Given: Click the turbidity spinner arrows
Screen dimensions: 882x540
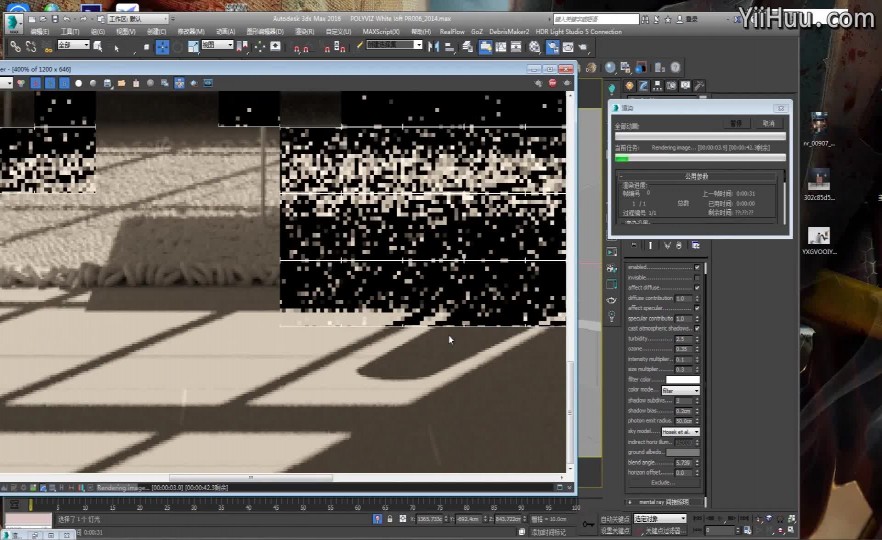Looking at the screenshot, I should [698, 339].
